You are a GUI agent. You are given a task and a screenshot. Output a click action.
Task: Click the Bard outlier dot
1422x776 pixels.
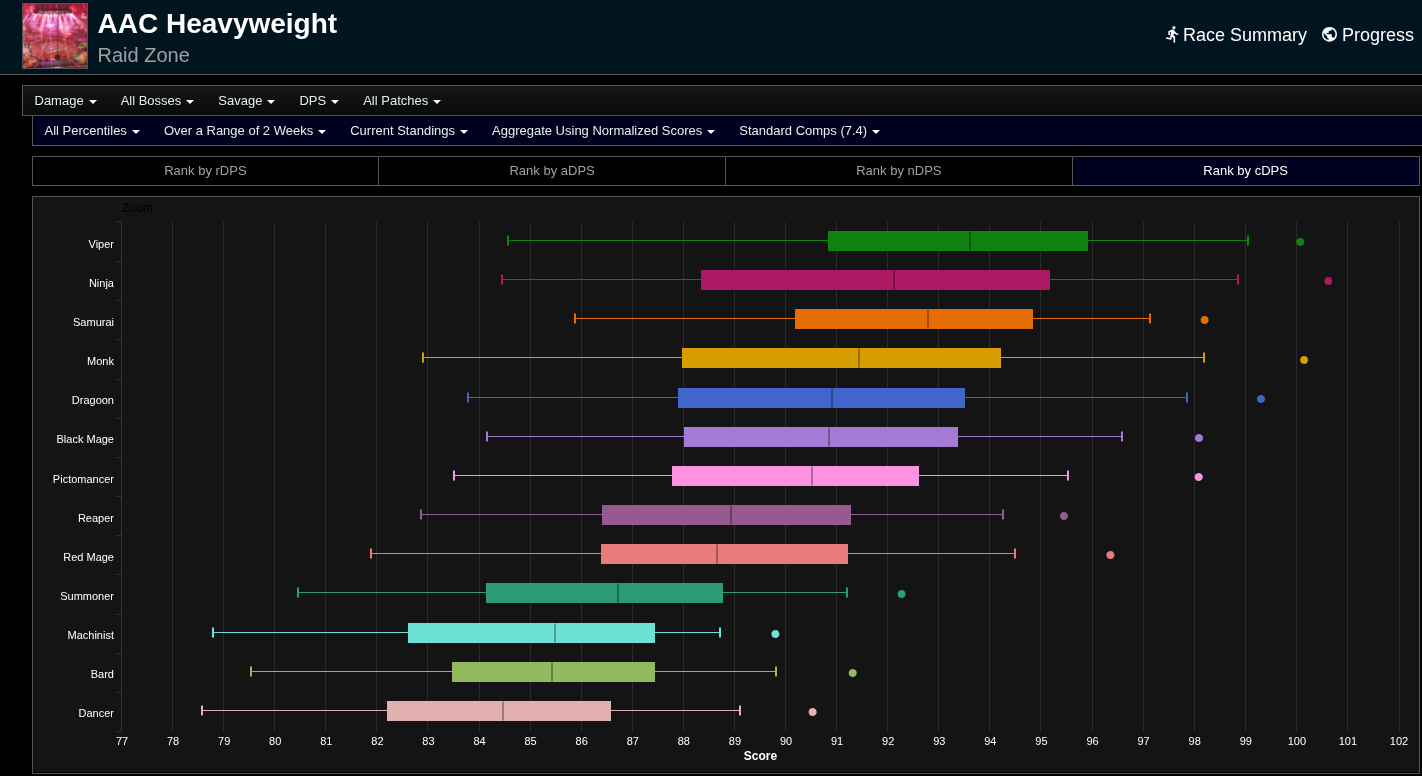(852, 673)
